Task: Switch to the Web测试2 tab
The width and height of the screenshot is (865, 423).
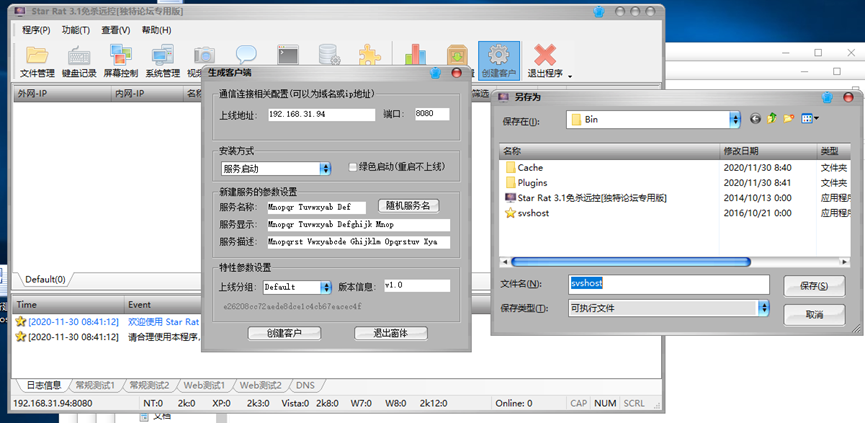Action: point(260,385)
